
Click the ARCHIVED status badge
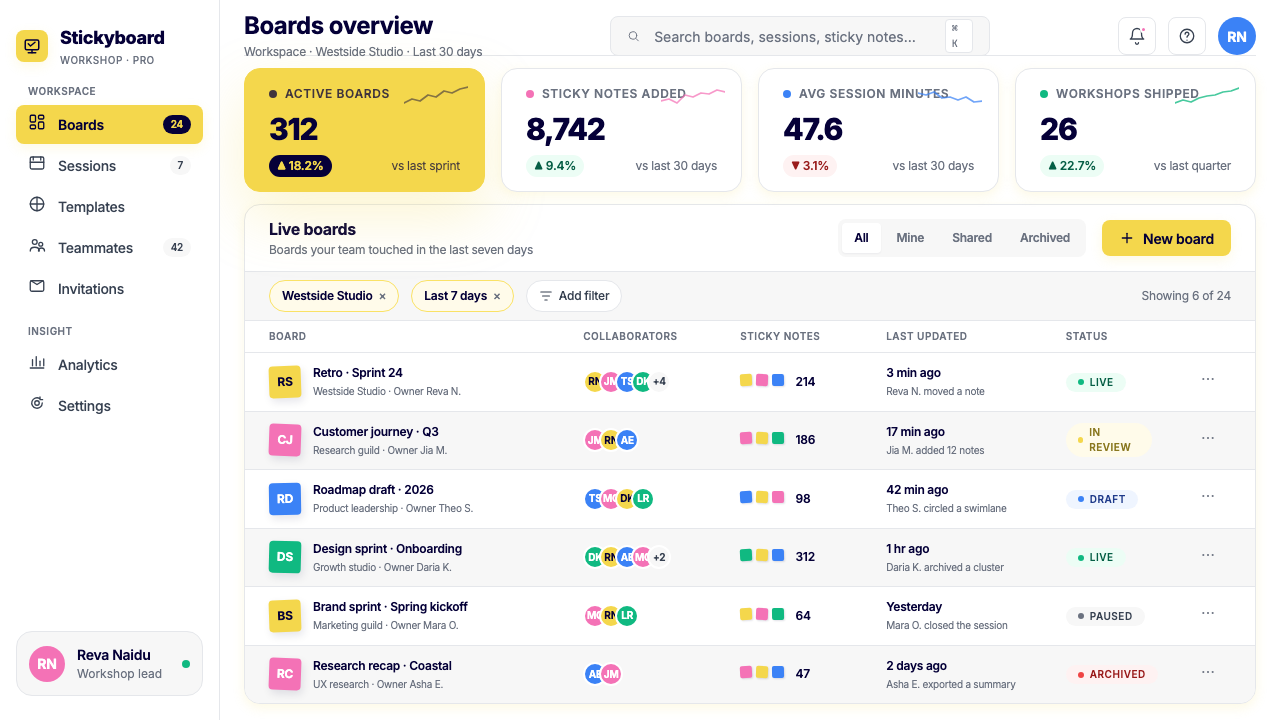(x=1111, y=674)
